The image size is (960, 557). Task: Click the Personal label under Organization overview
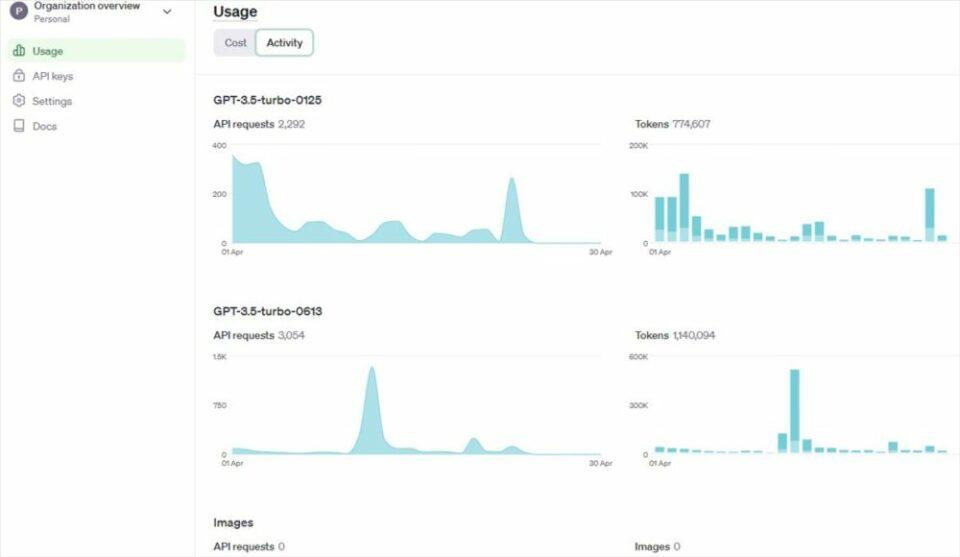tap(52, 19)
